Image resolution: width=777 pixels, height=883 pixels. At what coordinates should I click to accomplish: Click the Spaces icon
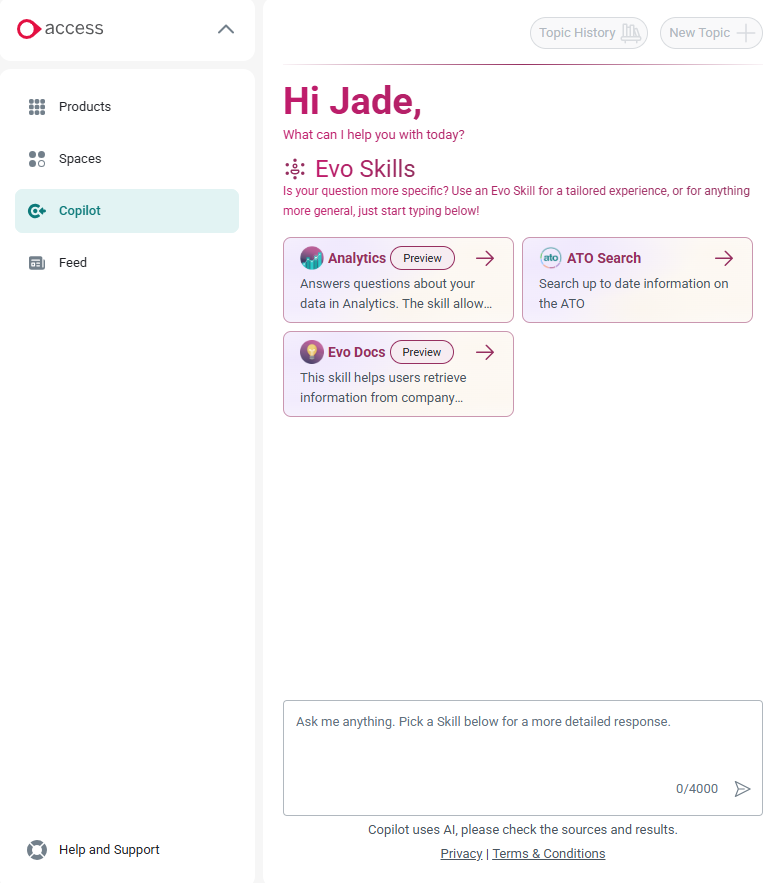pos(37,158)
